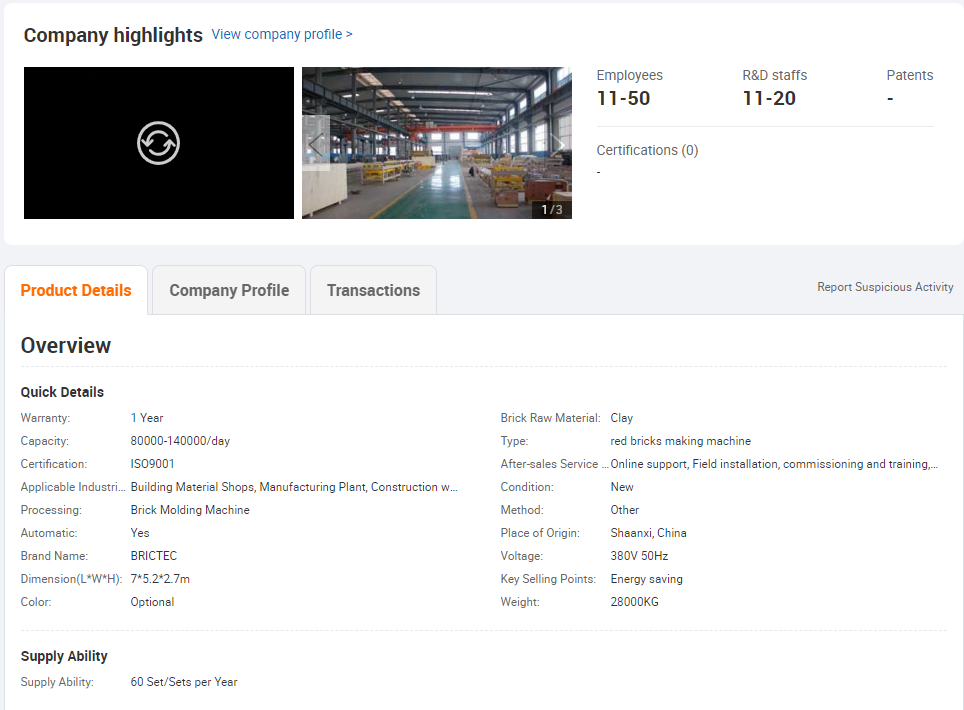Select Condition value New
The width and height of the screenshot is (964, 710).
622,487
